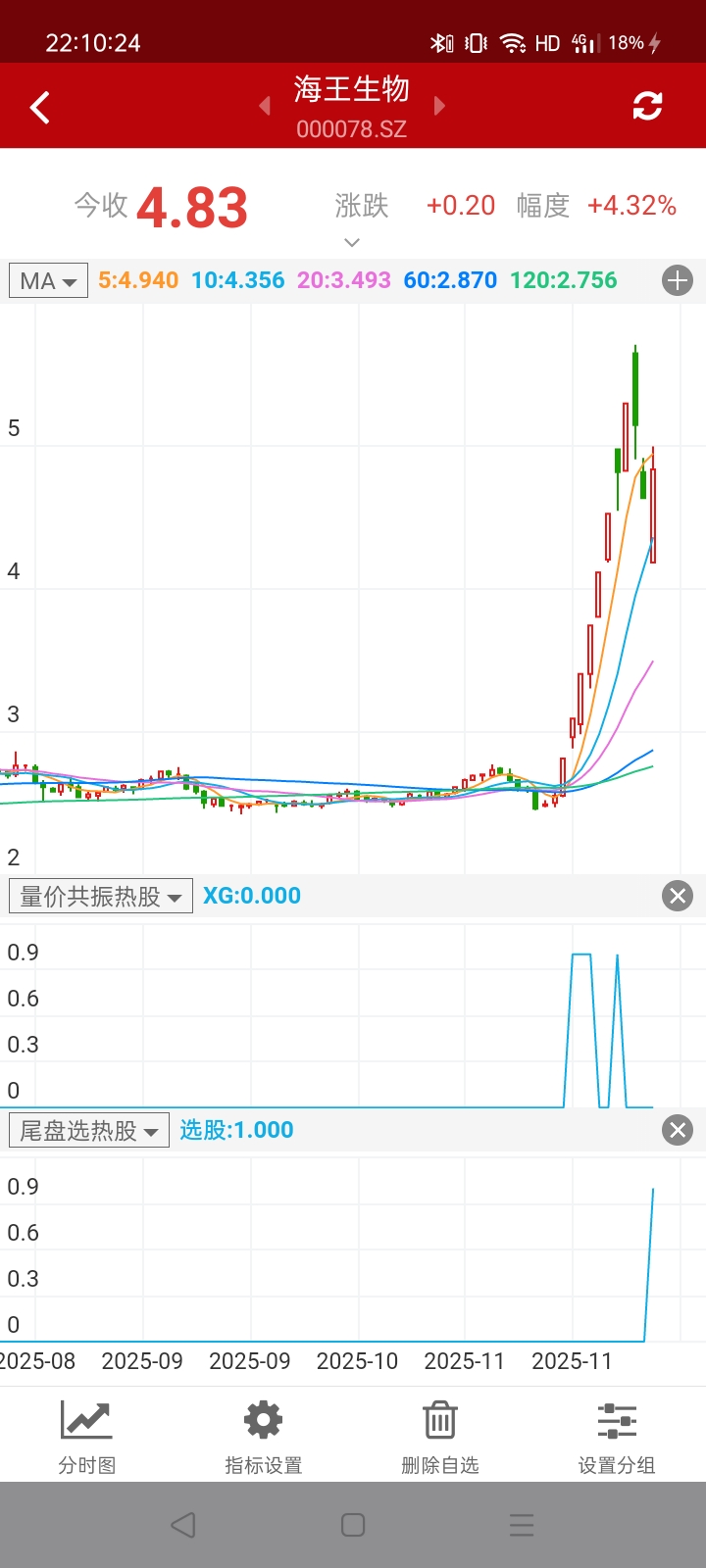Tap 删除自选 trash icon

(440, 1435)
